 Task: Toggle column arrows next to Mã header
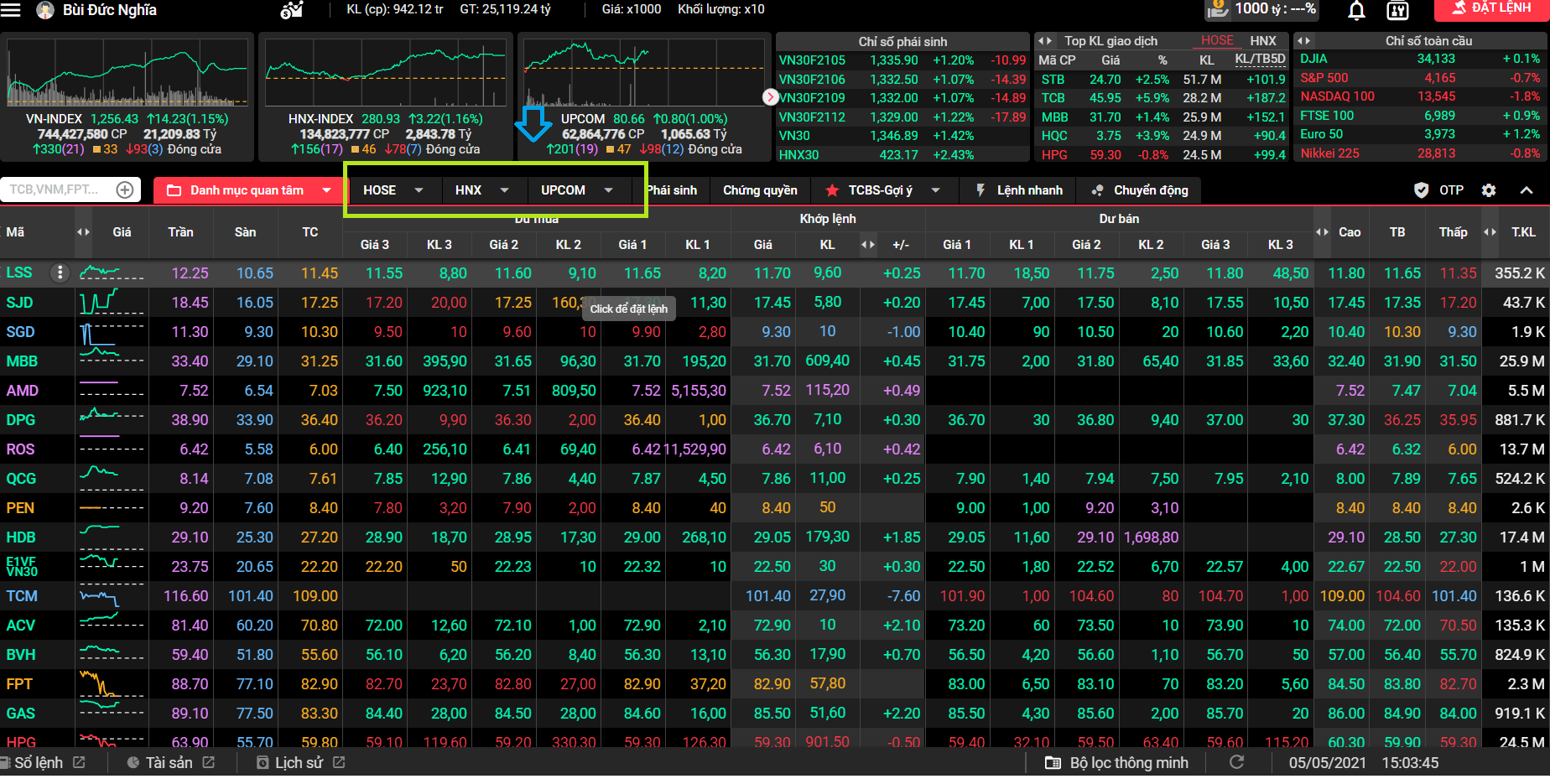pos(83,232)
